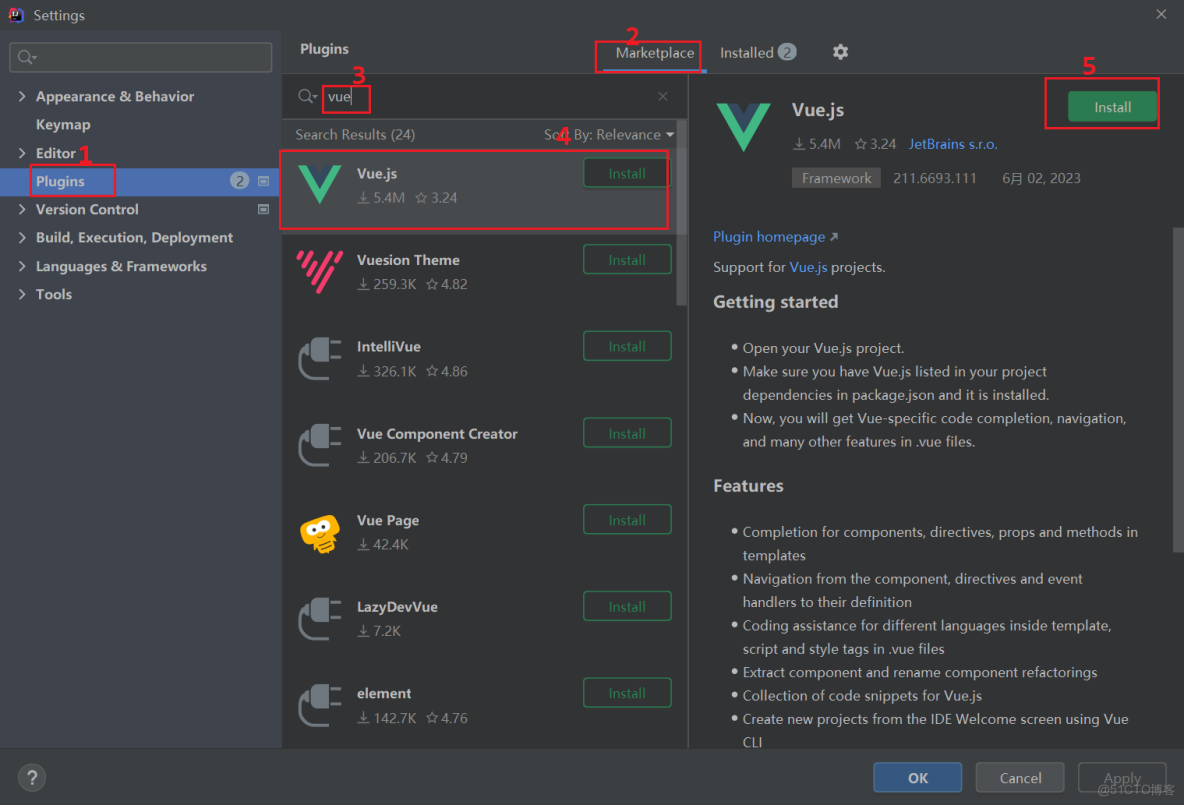Click the Vue Component Creator plugin icon

(319, 445)
